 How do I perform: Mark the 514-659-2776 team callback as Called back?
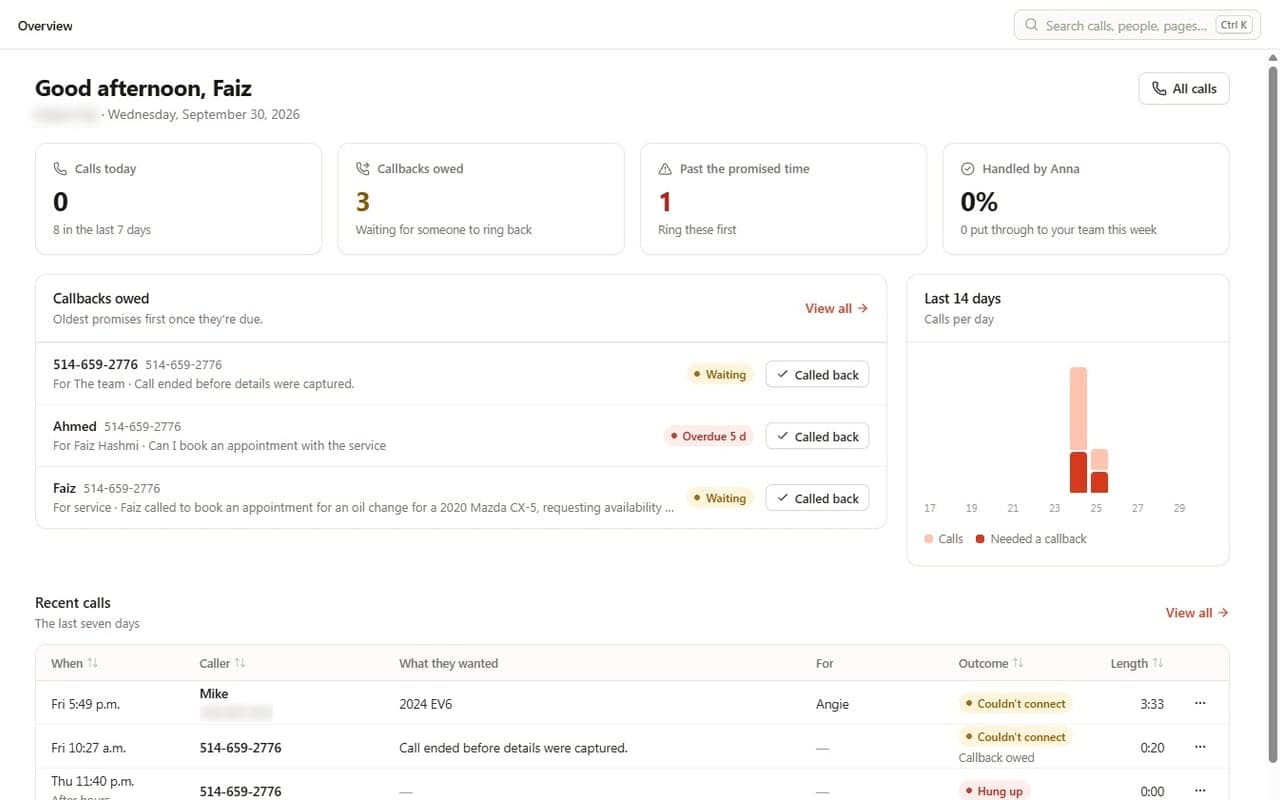818,375
